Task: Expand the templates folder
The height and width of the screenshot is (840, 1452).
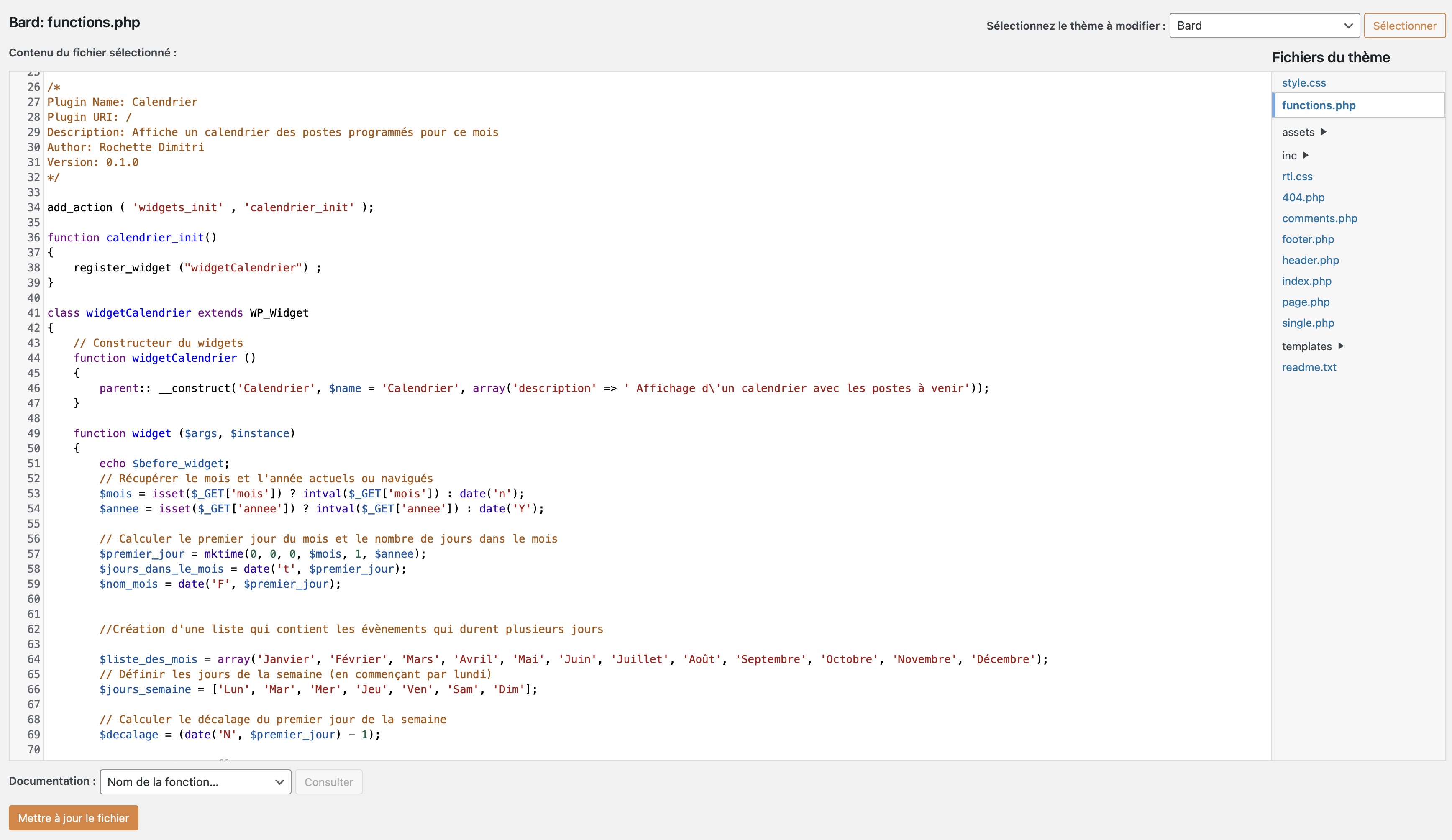Action: tap(1307, 346)
